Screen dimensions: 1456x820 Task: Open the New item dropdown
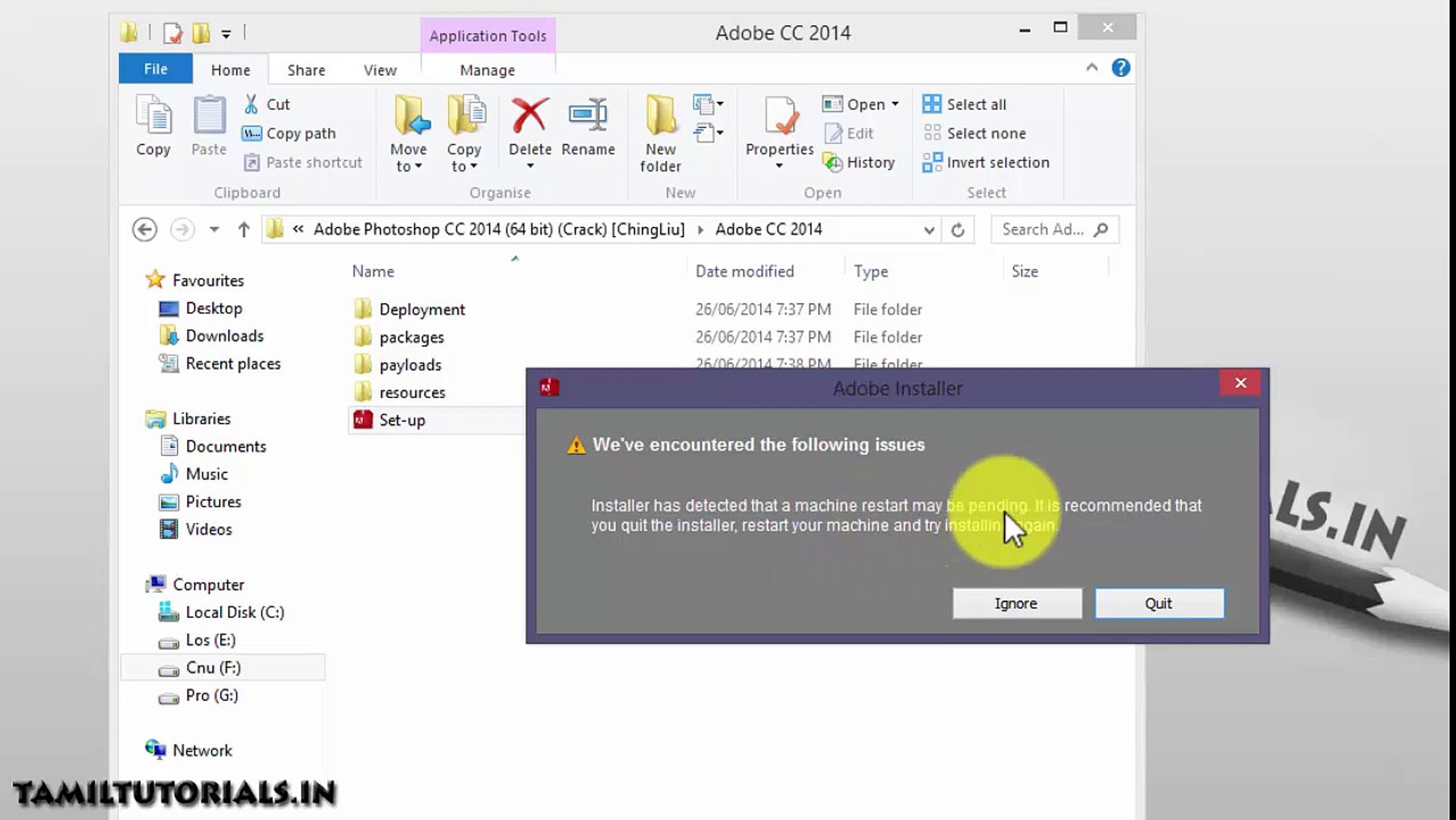coord(708,103)
